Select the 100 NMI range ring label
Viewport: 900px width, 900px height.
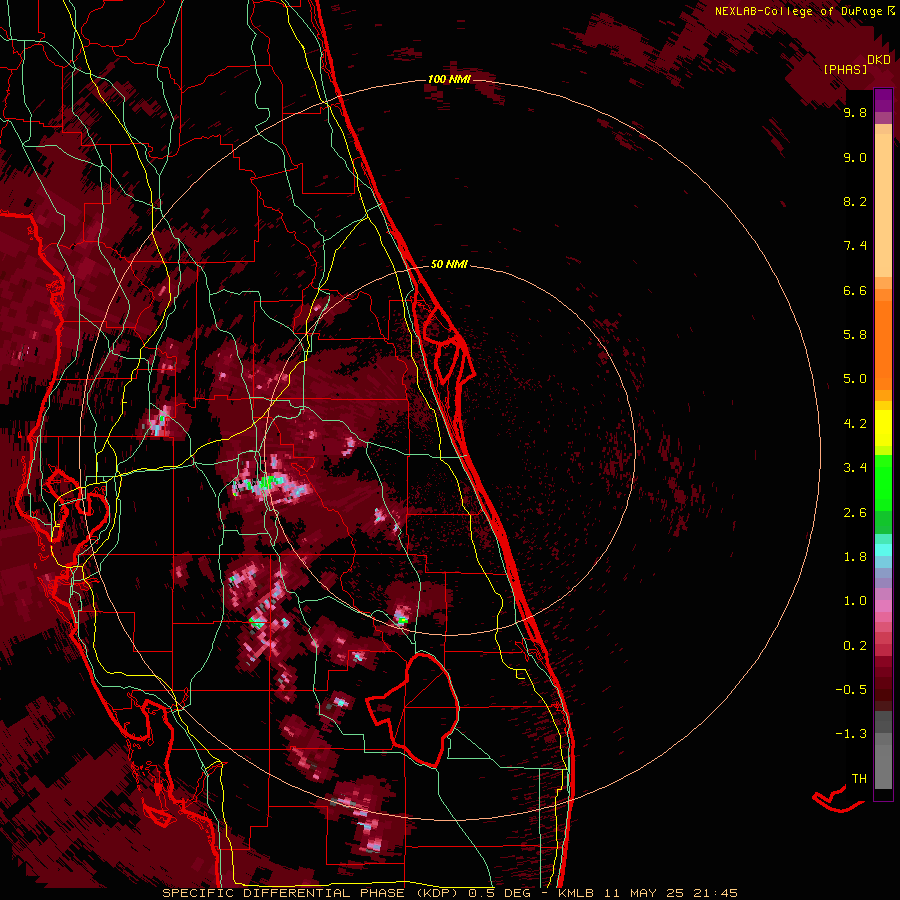click(449, 79)
